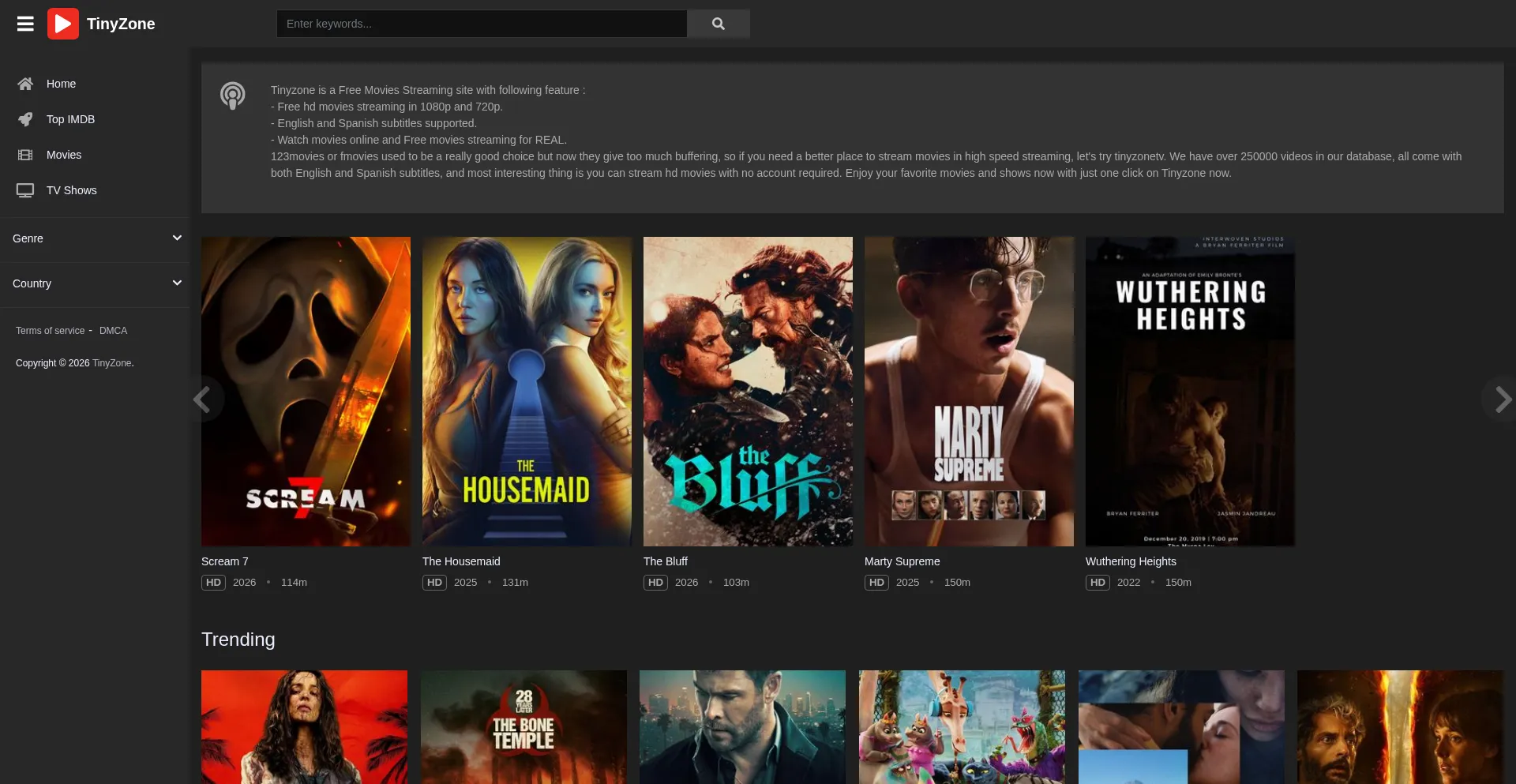The width and height of the screenshot is (1516, 784).
Task: Click the TV Shows monitor icon
Action: [25, 190]
